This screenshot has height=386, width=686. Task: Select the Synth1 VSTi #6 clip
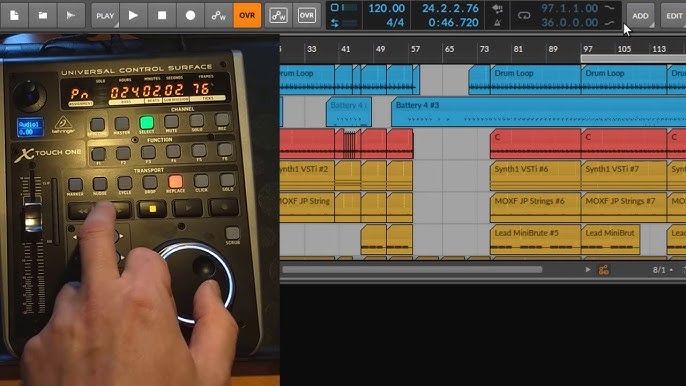(536, 175)
